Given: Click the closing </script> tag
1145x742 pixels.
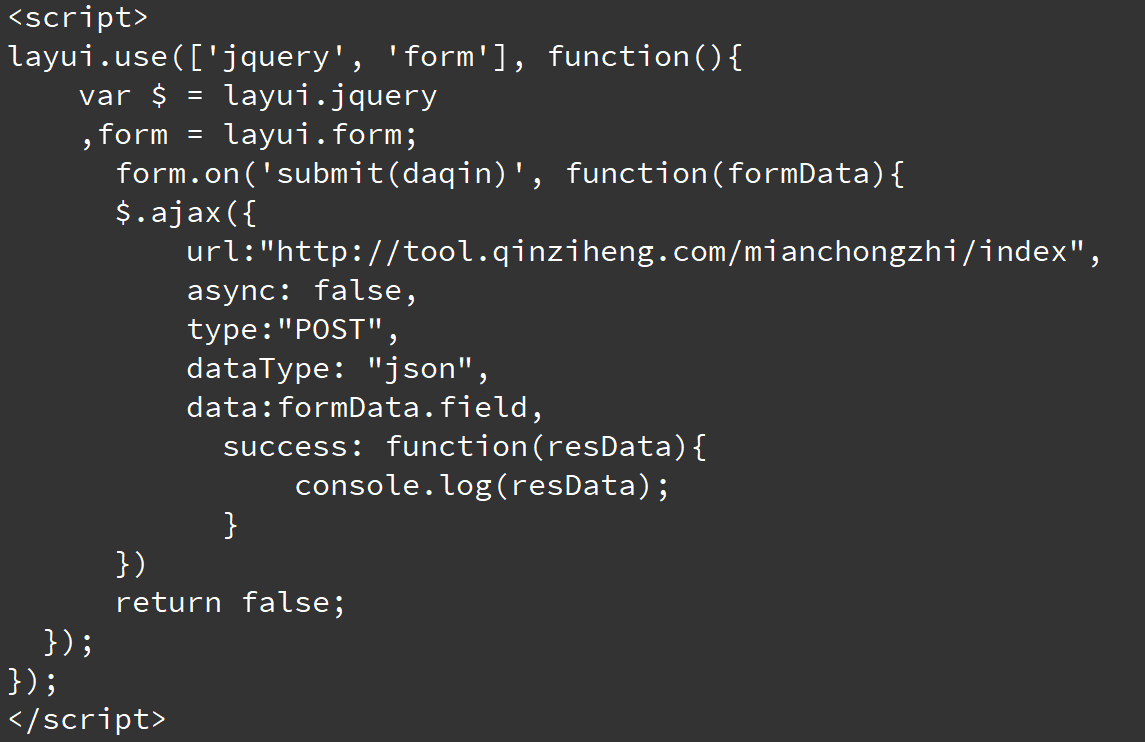Looking at the screenshot, I should [87, 719].
